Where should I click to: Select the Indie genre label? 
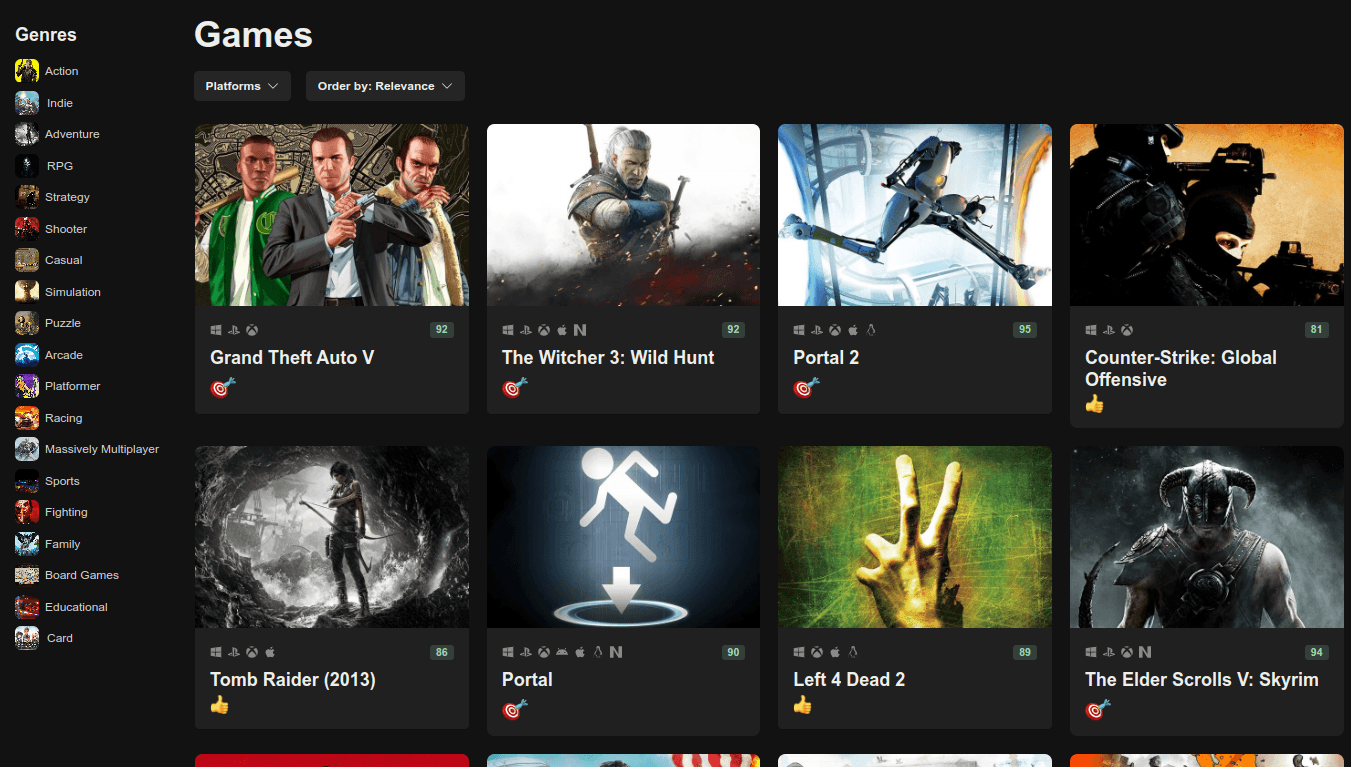[60, 103]
